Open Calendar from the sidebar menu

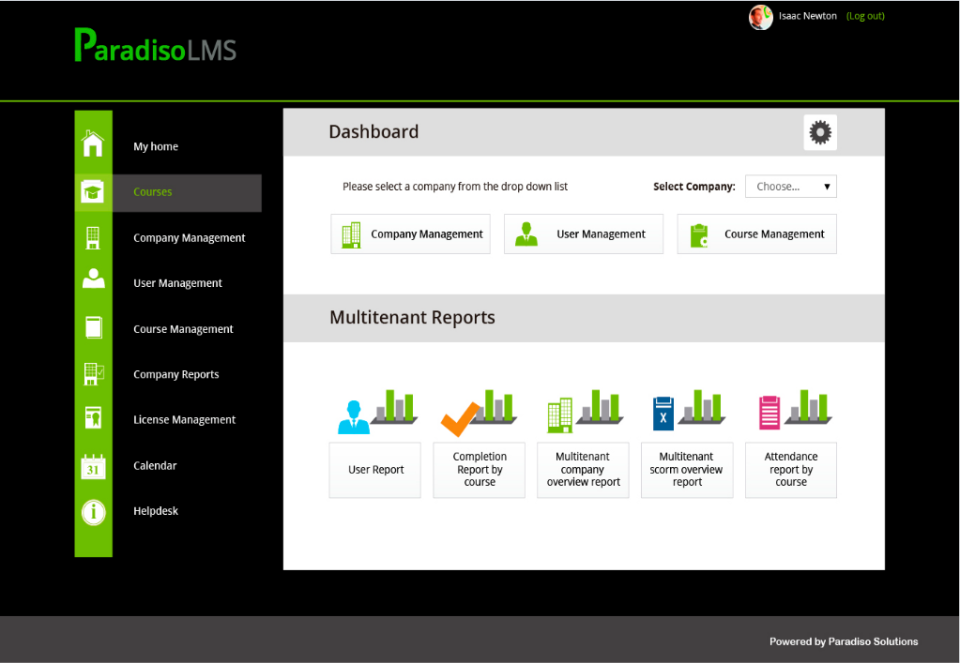coord(155,466)
